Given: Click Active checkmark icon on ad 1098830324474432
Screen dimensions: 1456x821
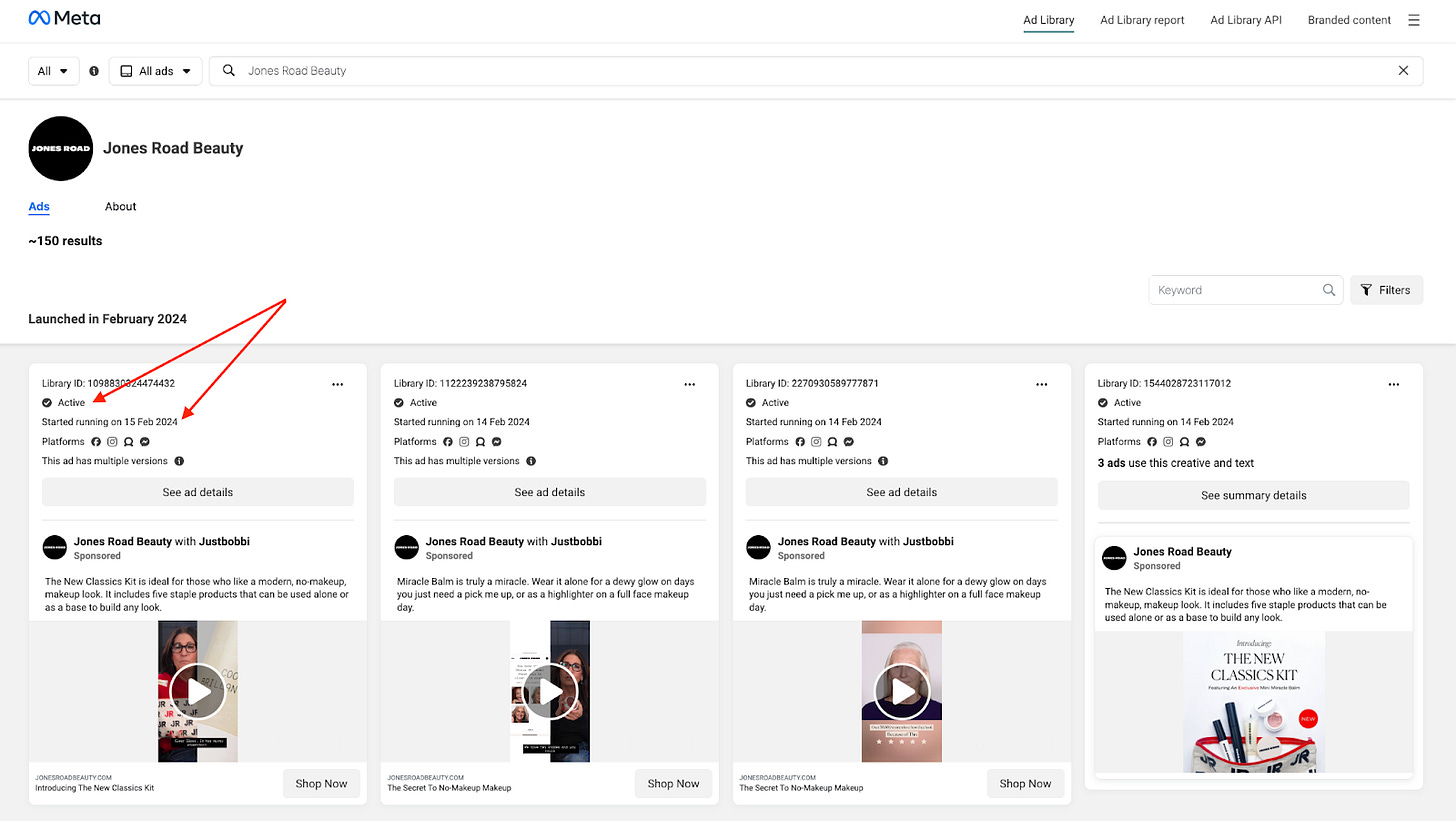Looking at the screenshot, I should point(47,403).
